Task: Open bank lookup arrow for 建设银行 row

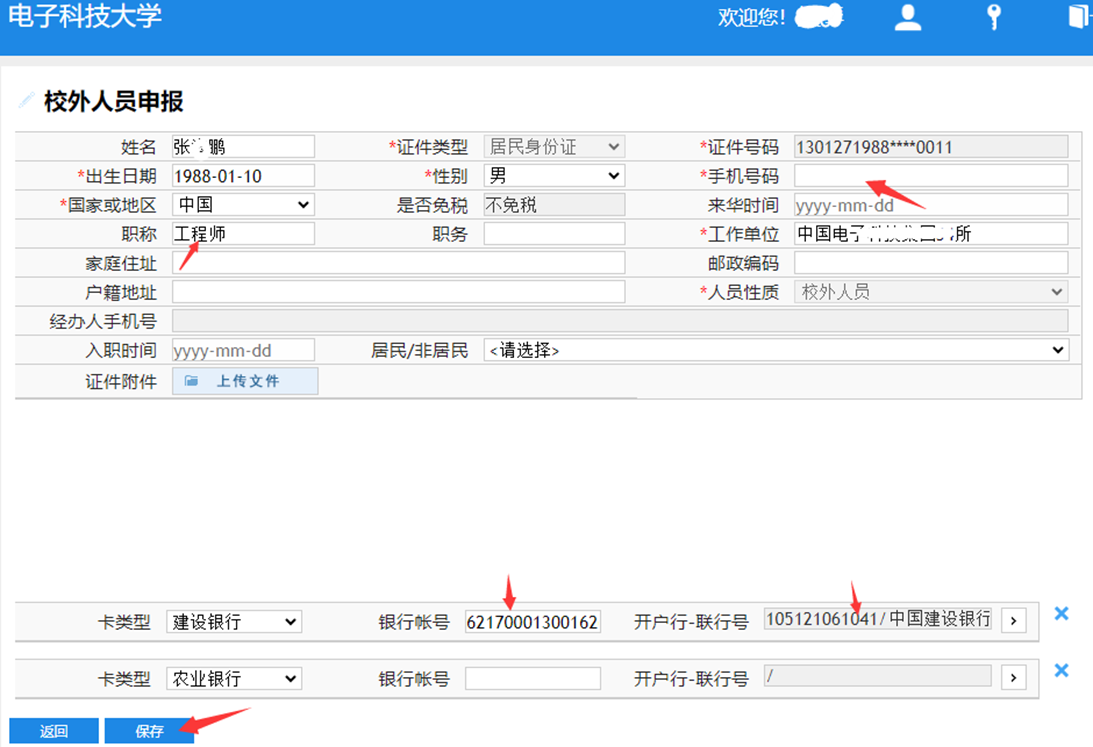Action: pos(1014,621)
